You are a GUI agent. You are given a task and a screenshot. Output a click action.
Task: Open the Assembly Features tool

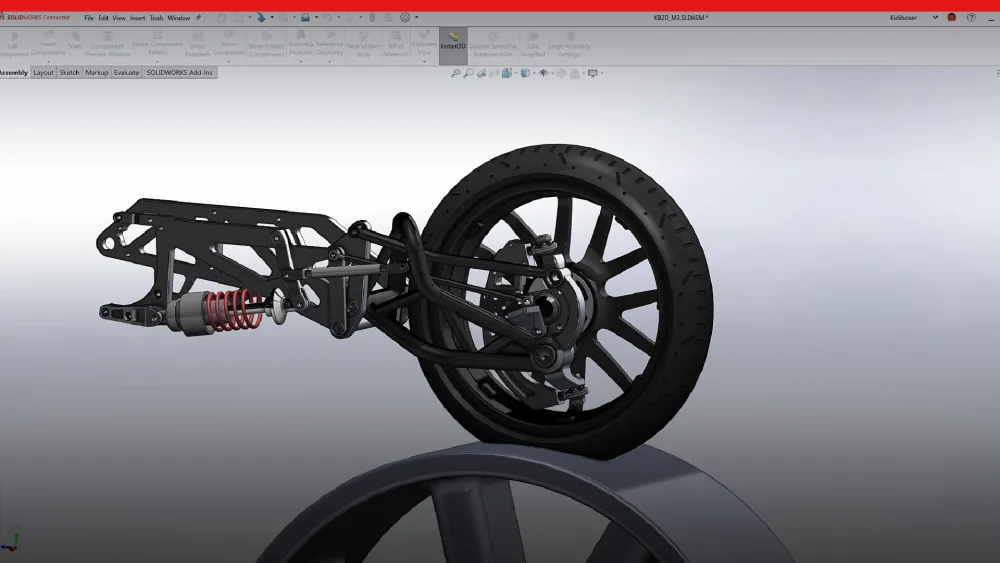pos(301,42)
